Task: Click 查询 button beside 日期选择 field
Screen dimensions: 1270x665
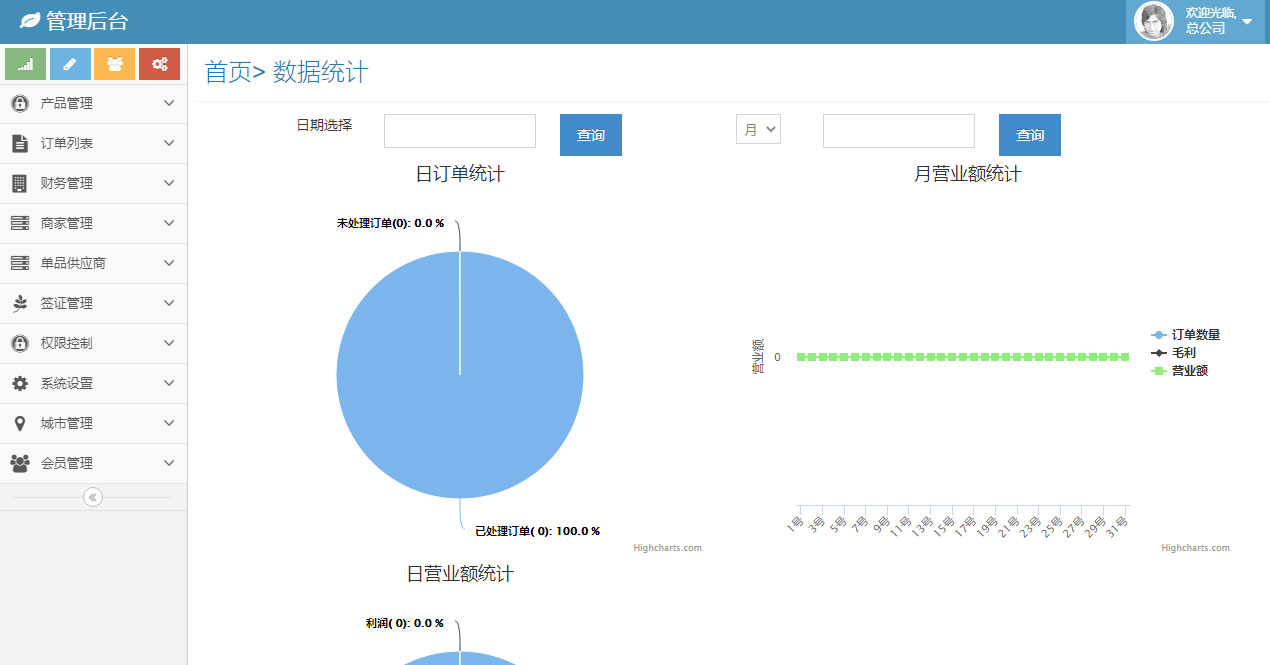Action: pyautogui.click(x=591, y=135)
